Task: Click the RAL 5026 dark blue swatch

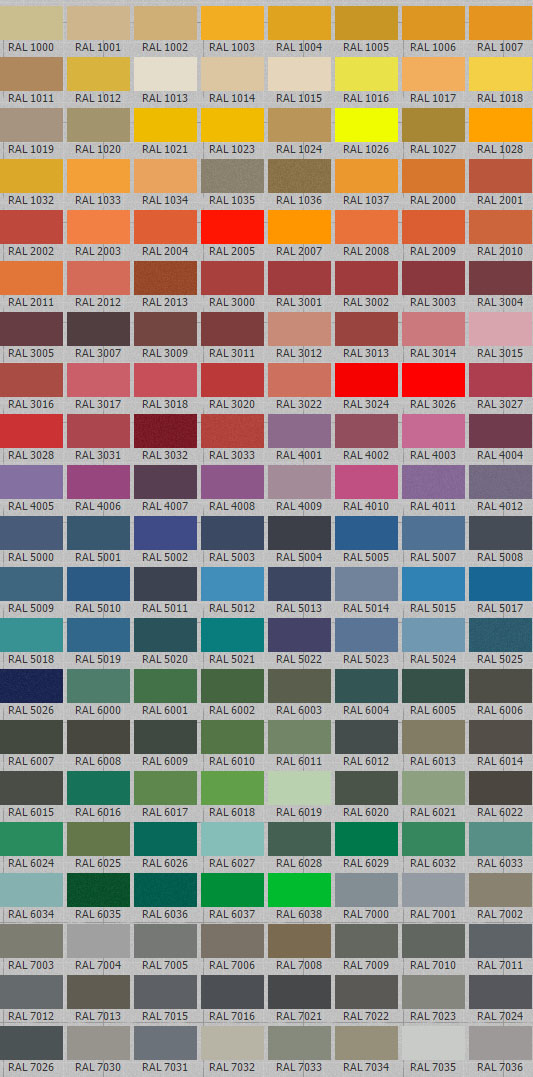Action: click(31, 686)
